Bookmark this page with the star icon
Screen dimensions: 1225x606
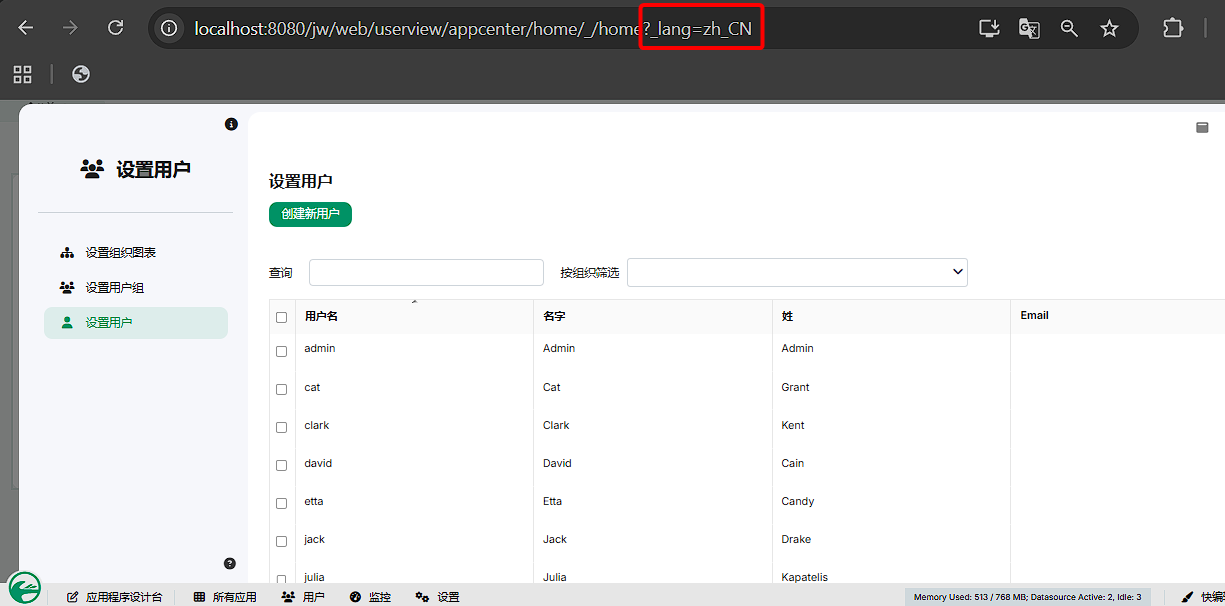1109,29
